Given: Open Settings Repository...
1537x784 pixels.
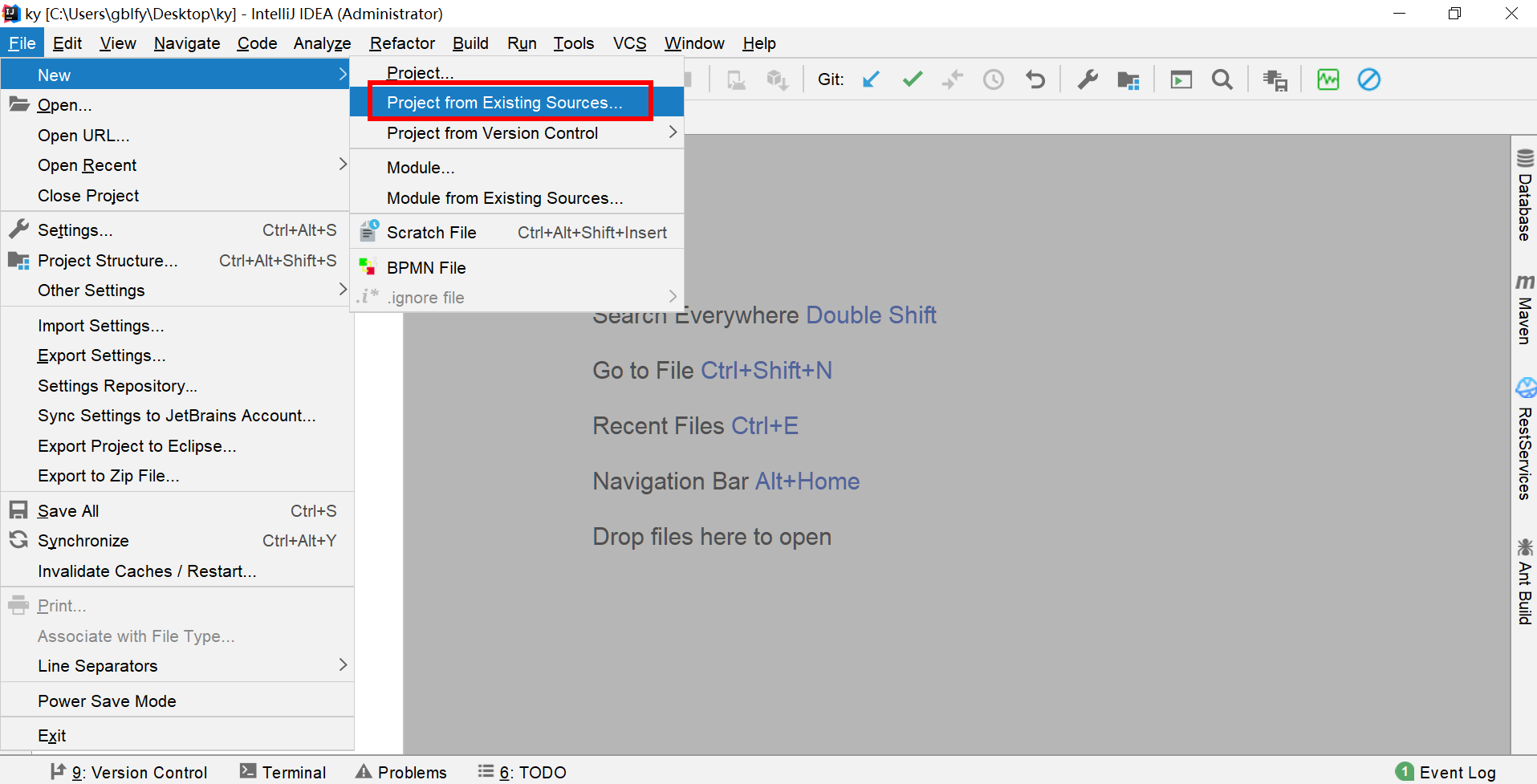Looking at the screenshot, I should (x=177, y=386).
